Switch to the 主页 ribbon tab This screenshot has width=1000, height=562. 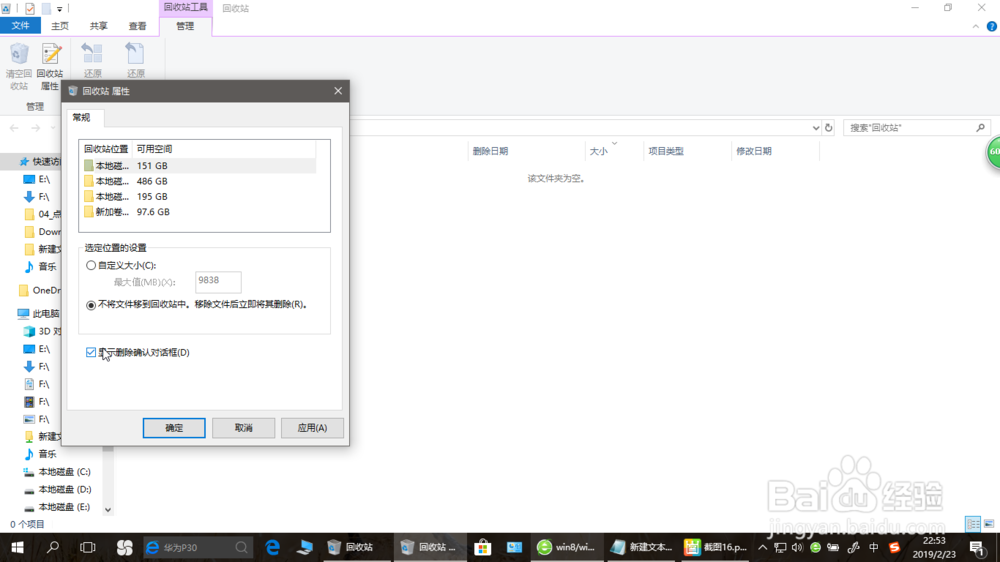(x=60, y=26)
